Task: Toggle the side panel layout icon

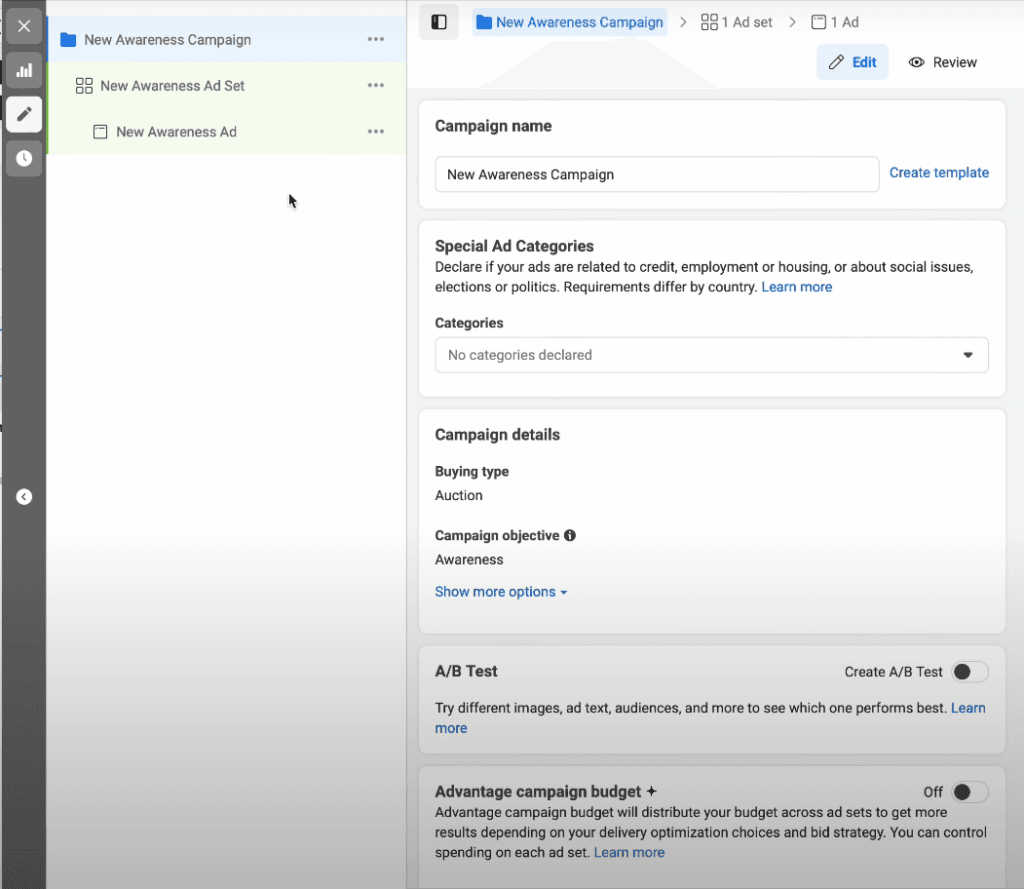Action: [439, 22]
